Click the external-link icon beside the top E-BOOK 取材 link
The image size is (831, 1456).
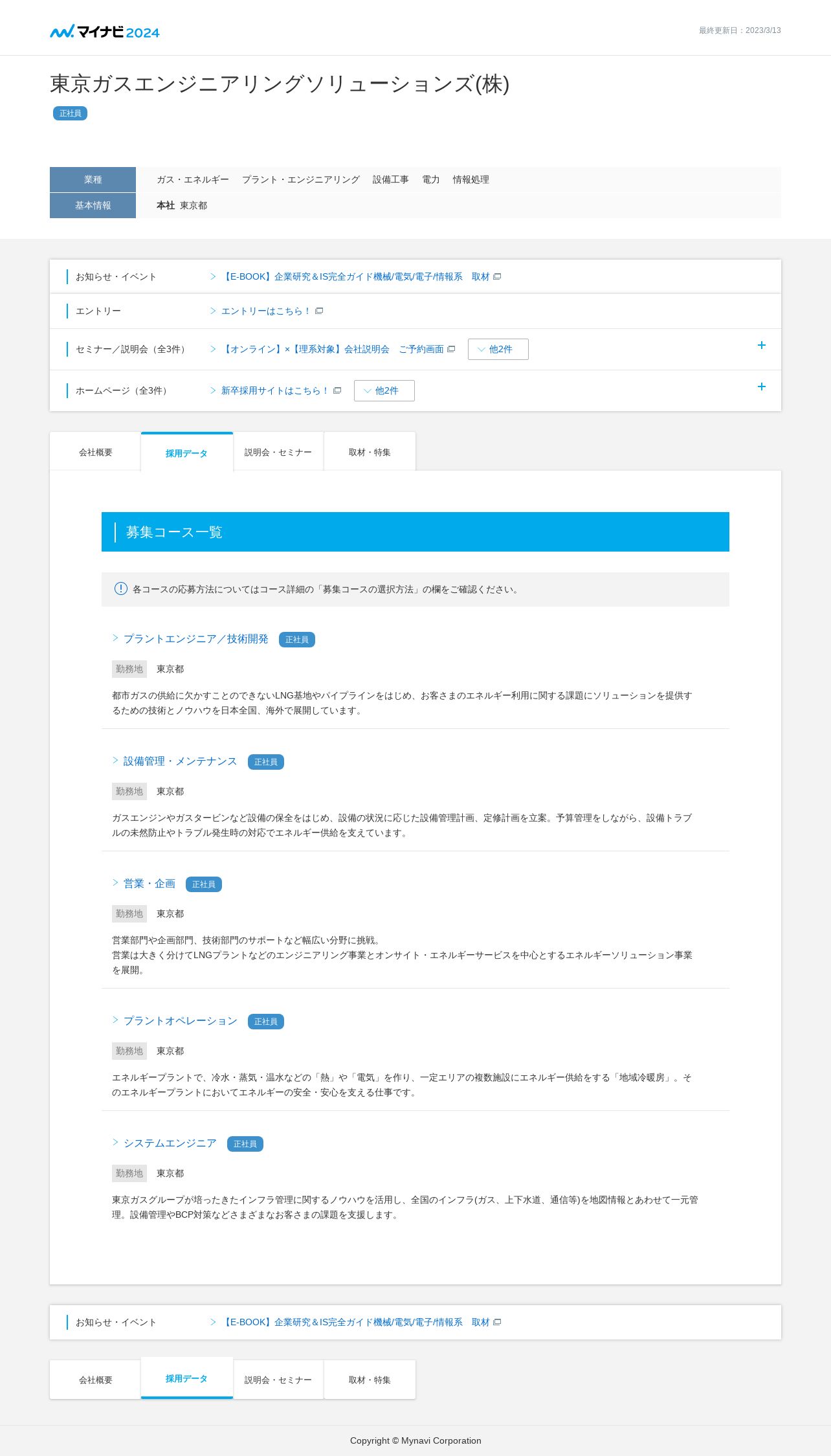tap(497, 276)
